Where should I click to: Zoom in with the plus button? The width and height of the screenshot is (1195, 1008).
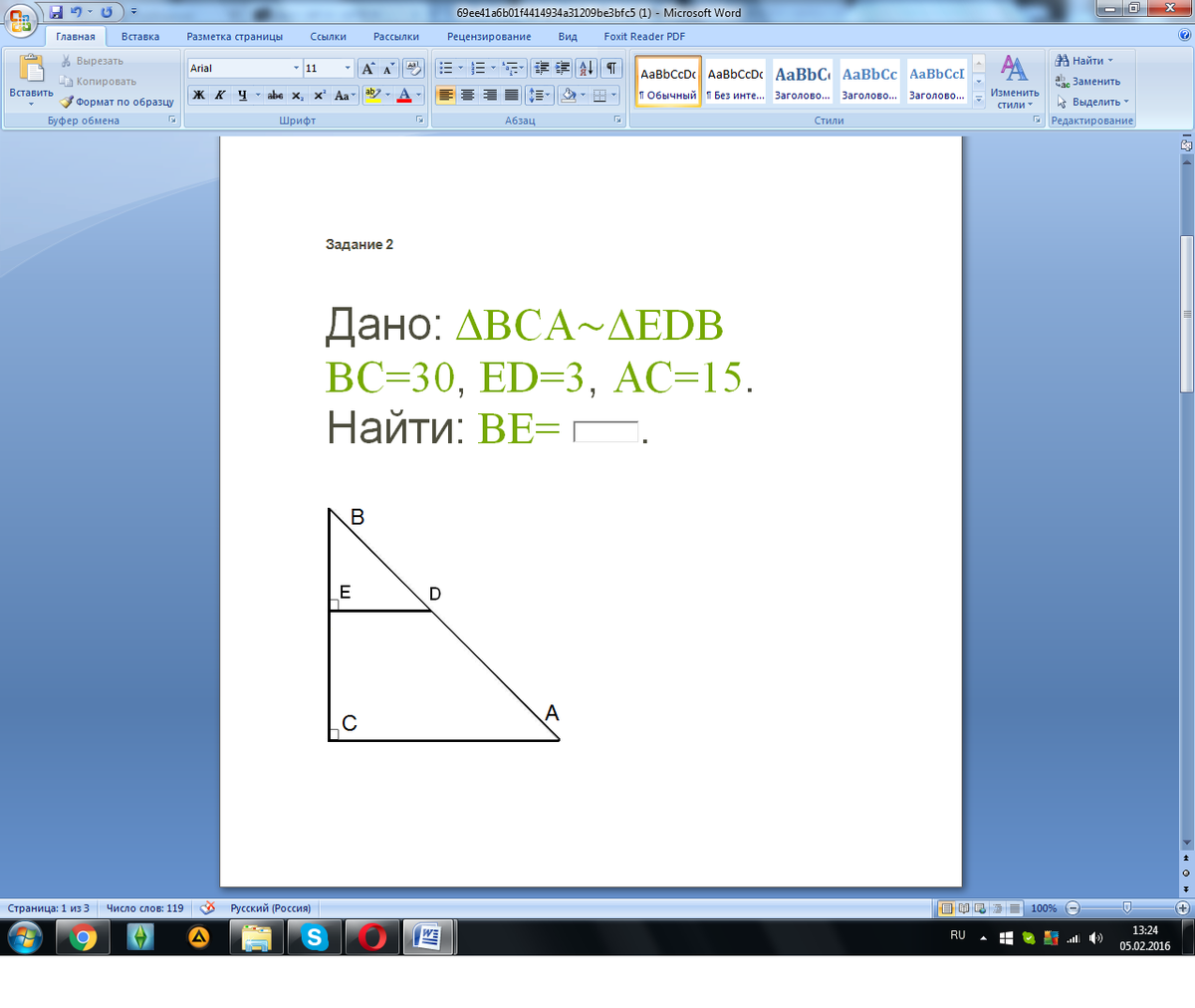coord(1183,908)
